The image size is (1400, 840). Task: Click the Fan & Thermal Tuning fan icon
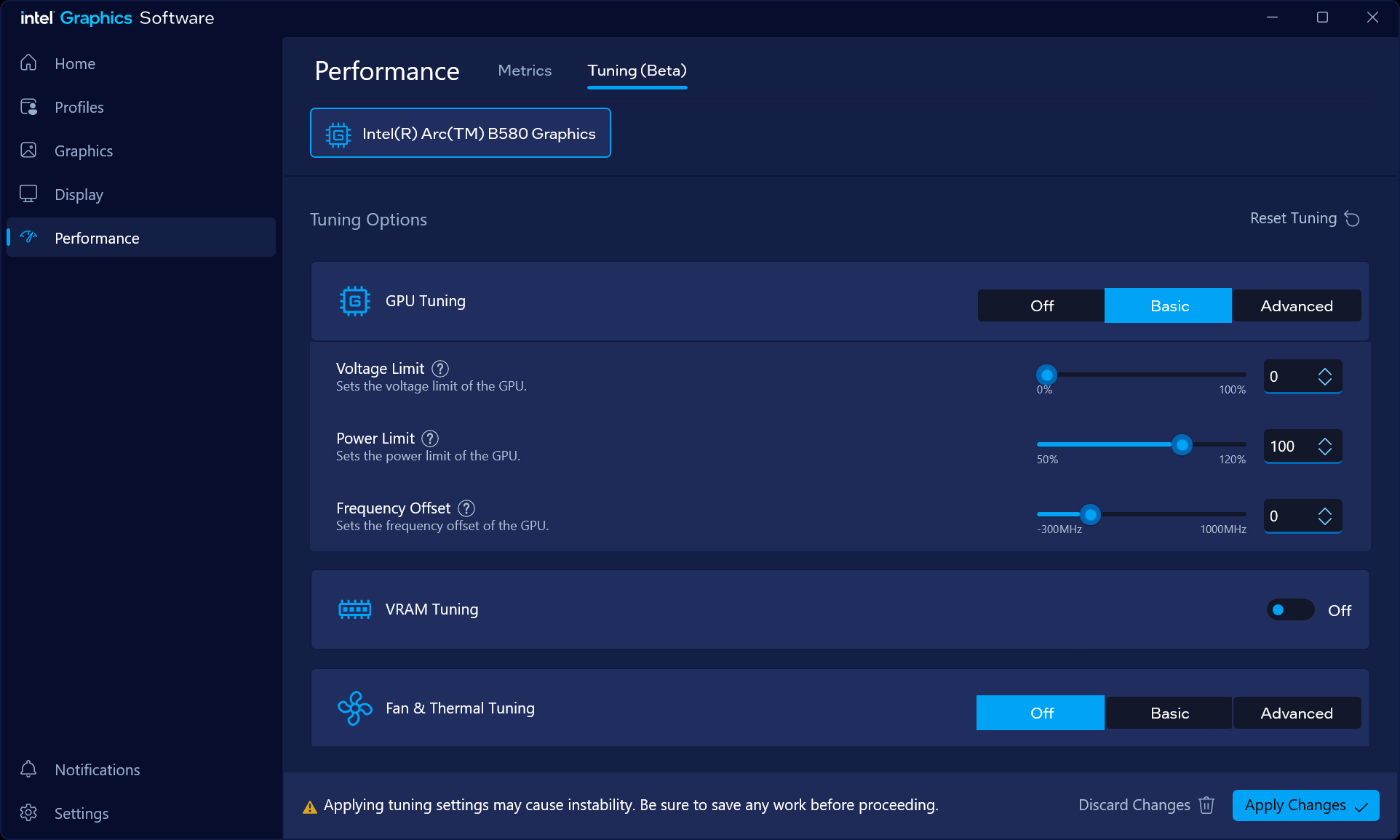[x=354, y=708]
